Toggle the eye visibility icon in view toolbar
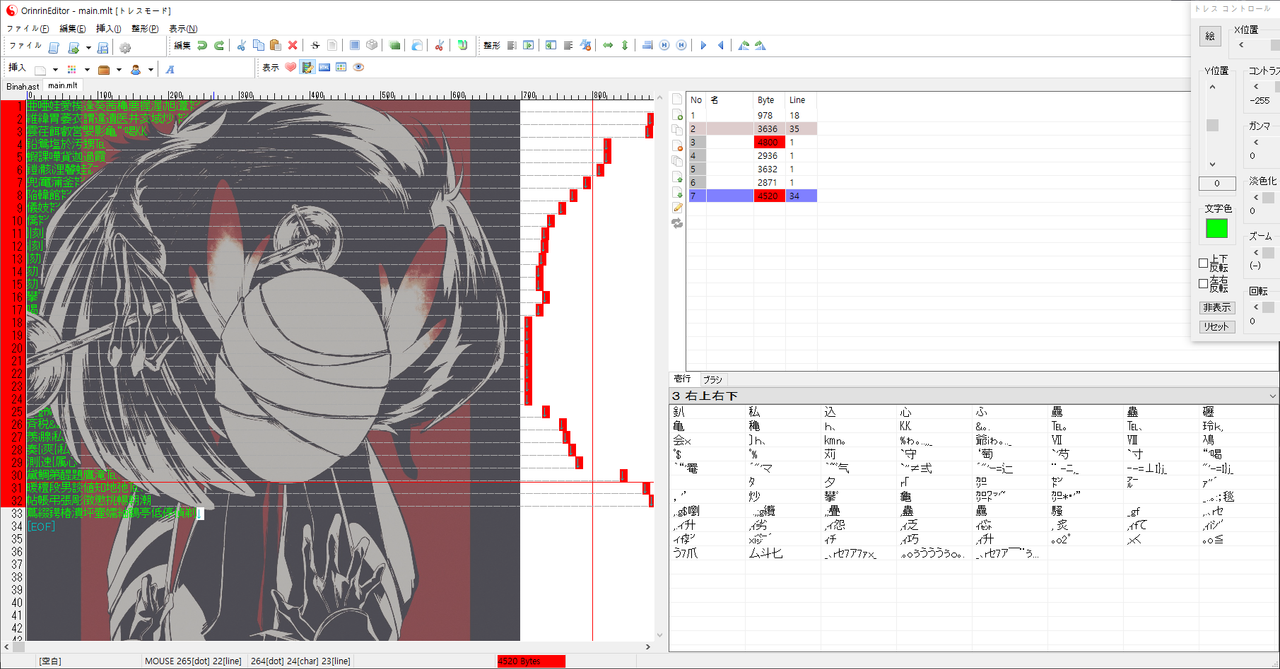The height and width of the screenshot is (669, 1280). coord(358,68)
